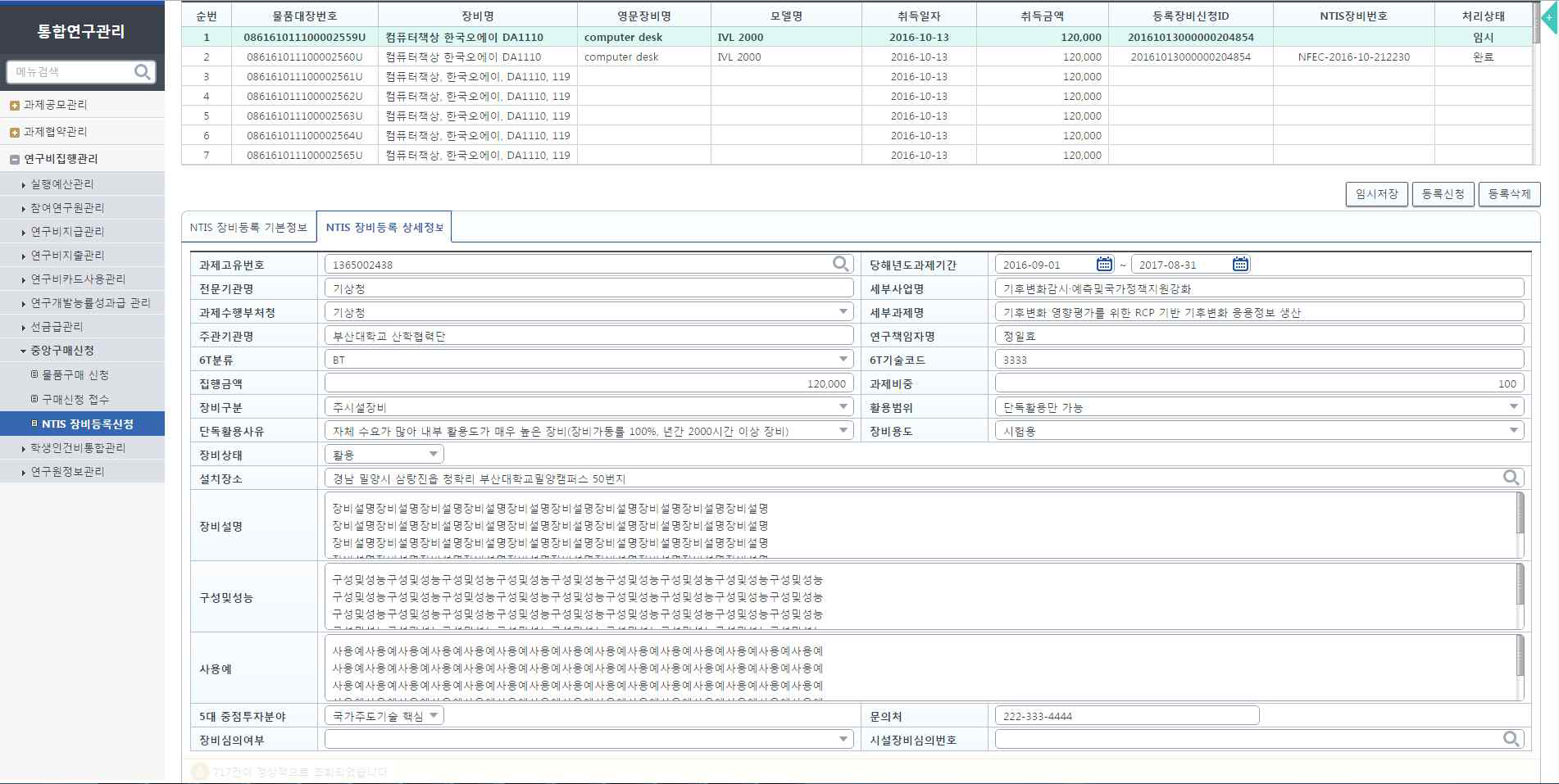
Task: Open 연구비카드사용관리 menu
Action: coord(78,279)
